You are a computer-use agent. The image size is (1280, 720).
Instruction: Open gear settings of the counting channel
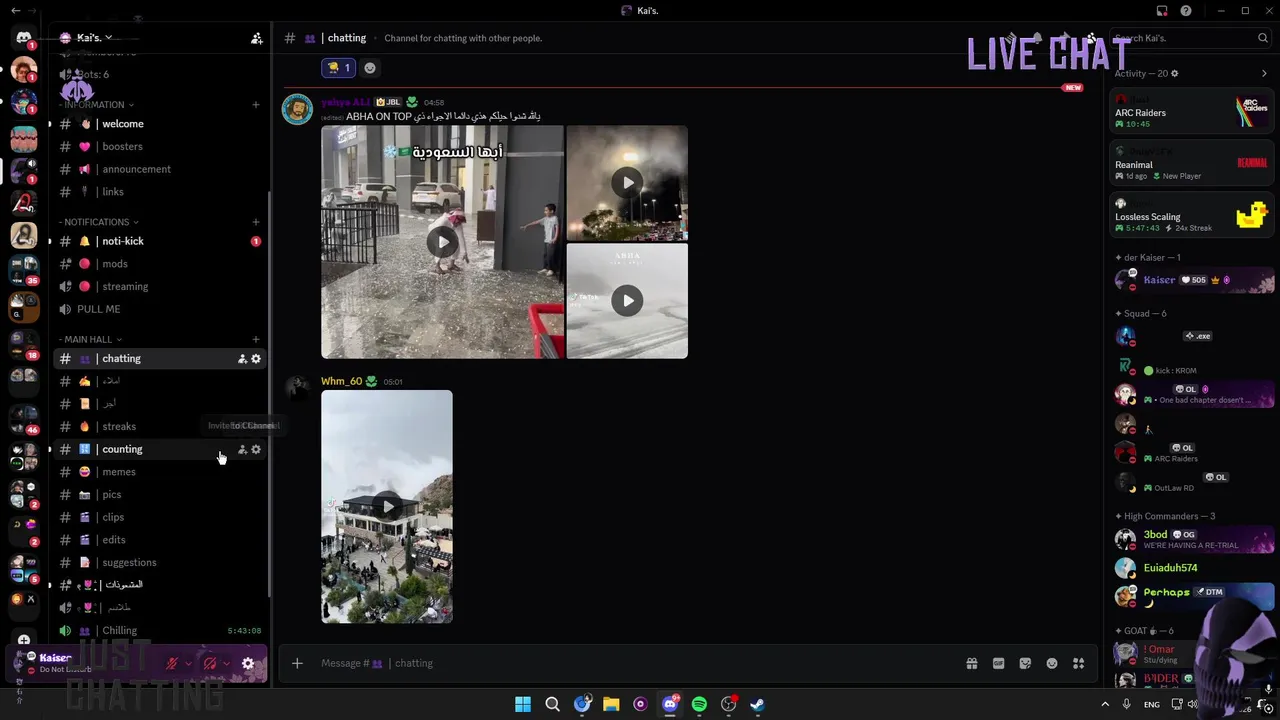(x=256, y=450)
